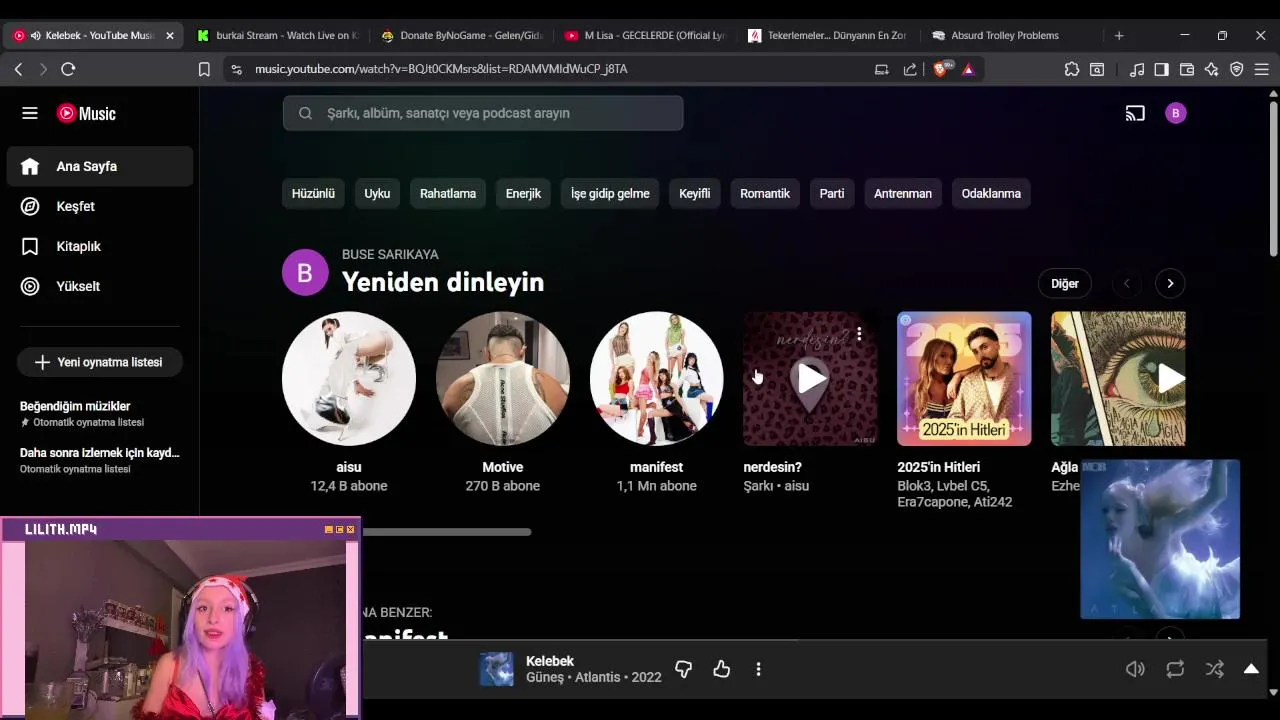Toggle shuffle in player bar
The height and width of the screenshot is (720, 1280).
tap(1214, 669)
